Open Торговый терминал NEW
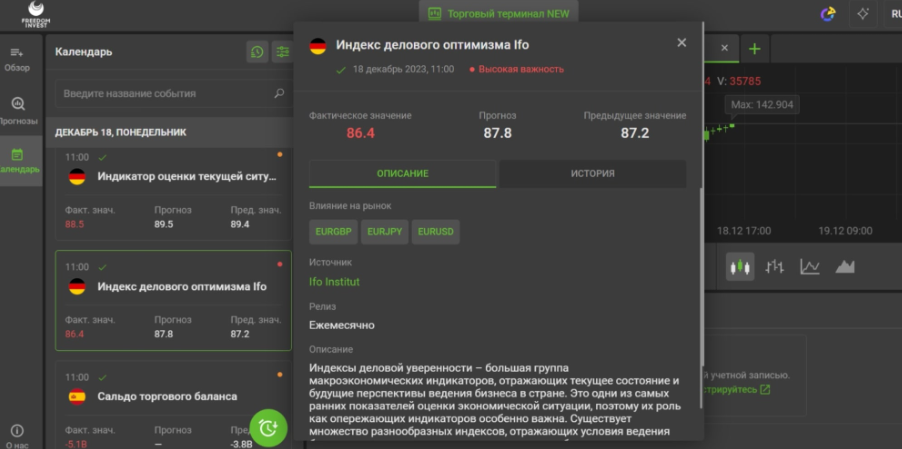The height and width of the screenshot is (449, 902). pyautogui.click(x=499, y=13)
